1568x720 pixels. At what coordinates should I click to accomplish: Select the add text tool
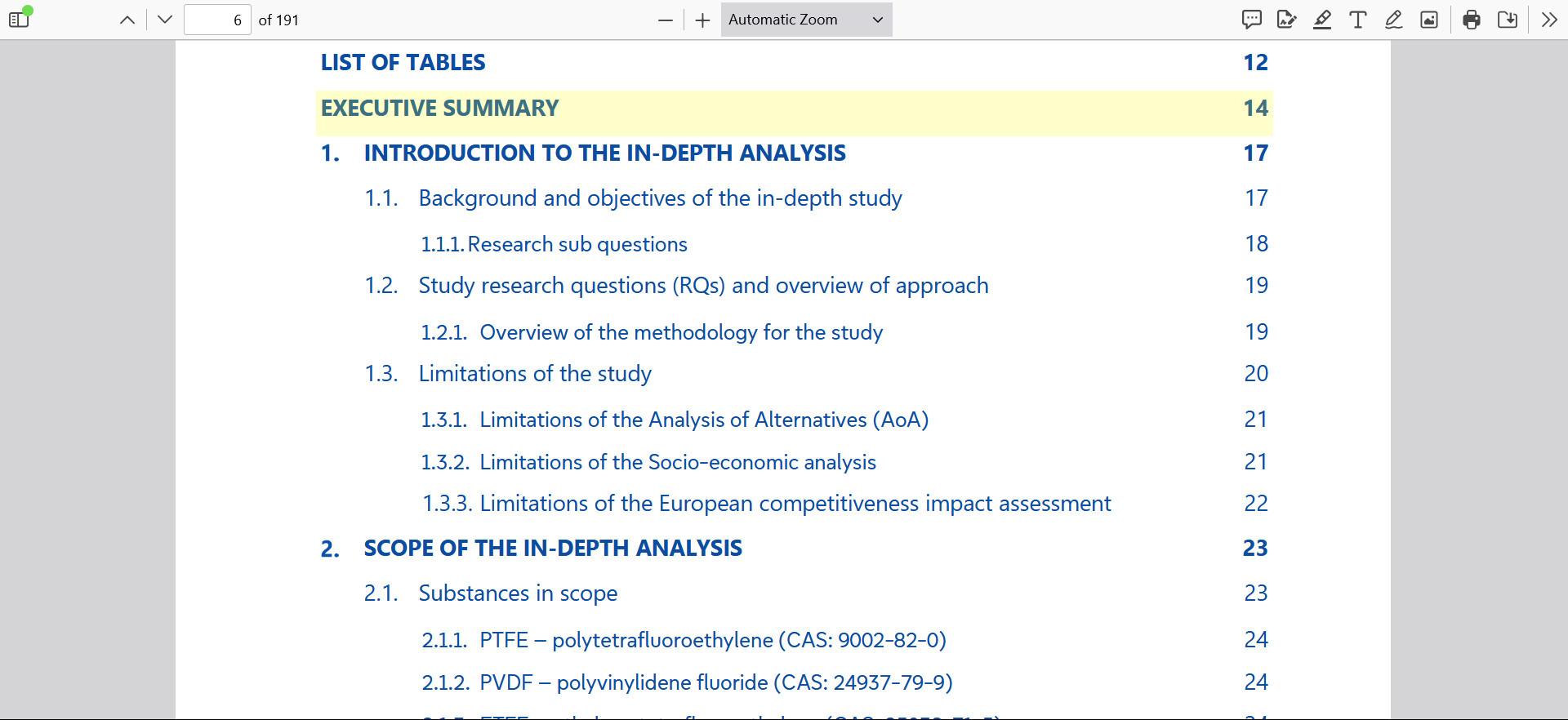pos(1358,20)
